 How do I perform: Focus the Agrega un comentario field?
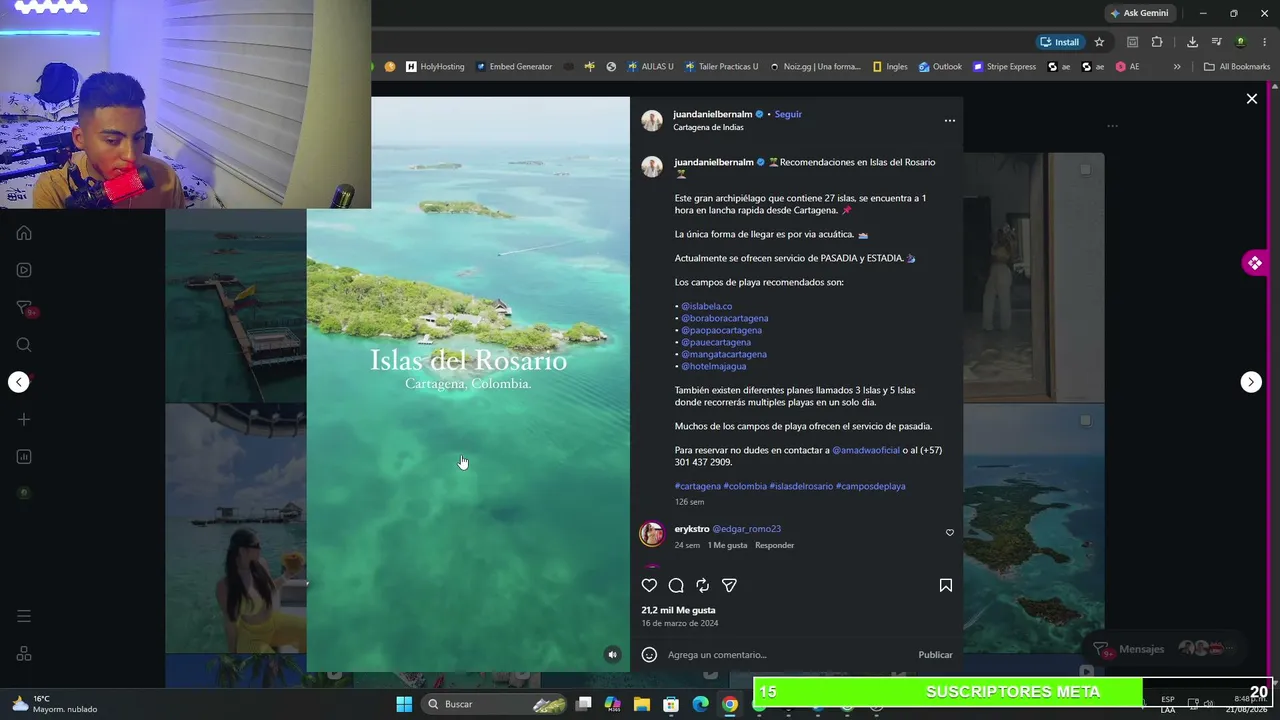tap(790, 655)
